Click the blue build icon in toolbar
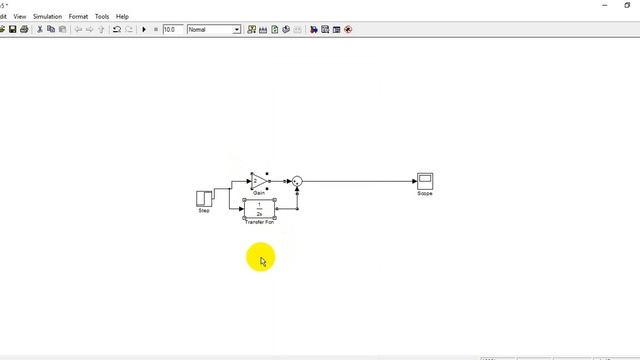 tap(313, 29)
